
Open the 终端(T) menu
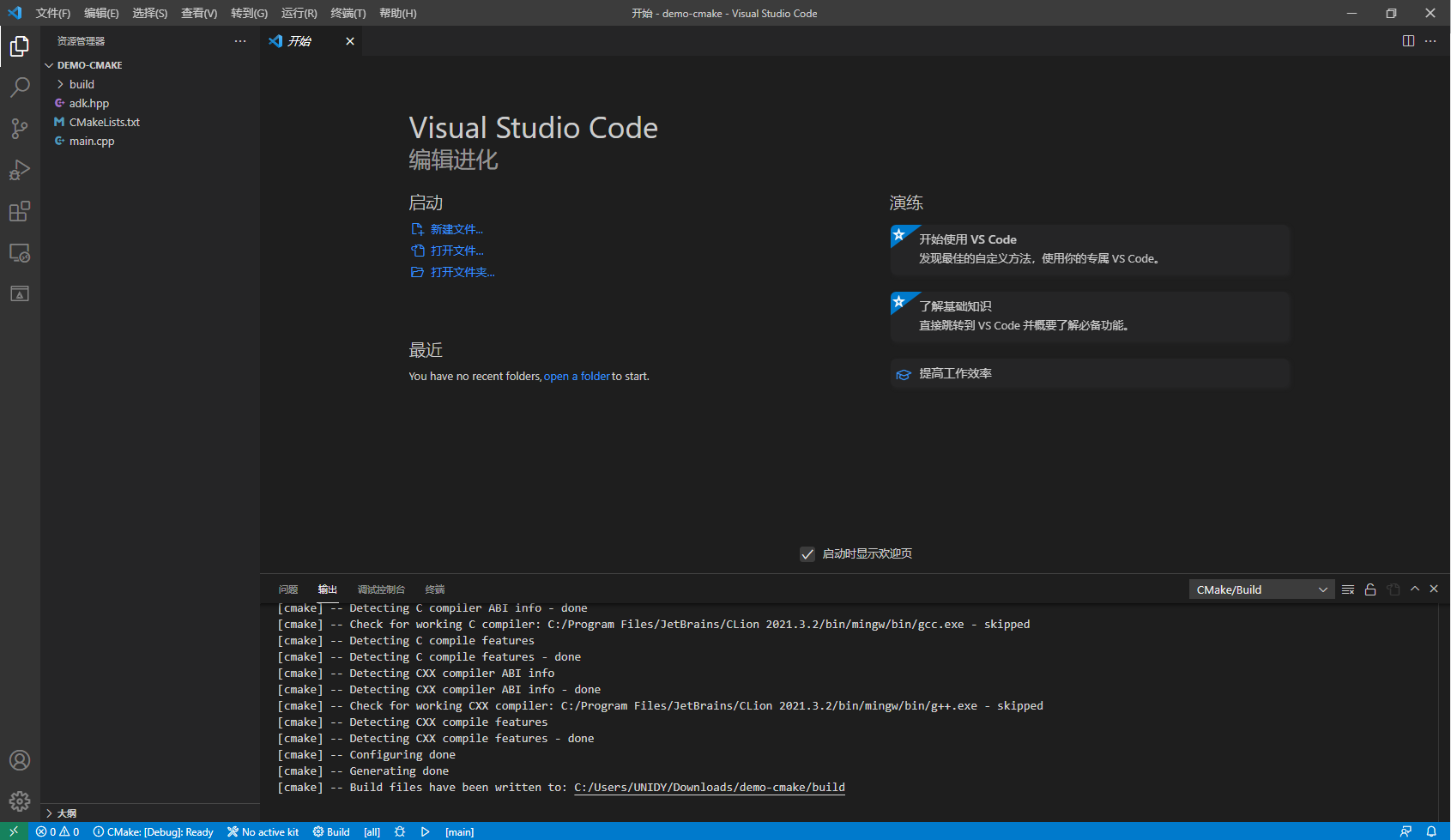(x=348, y=13)
